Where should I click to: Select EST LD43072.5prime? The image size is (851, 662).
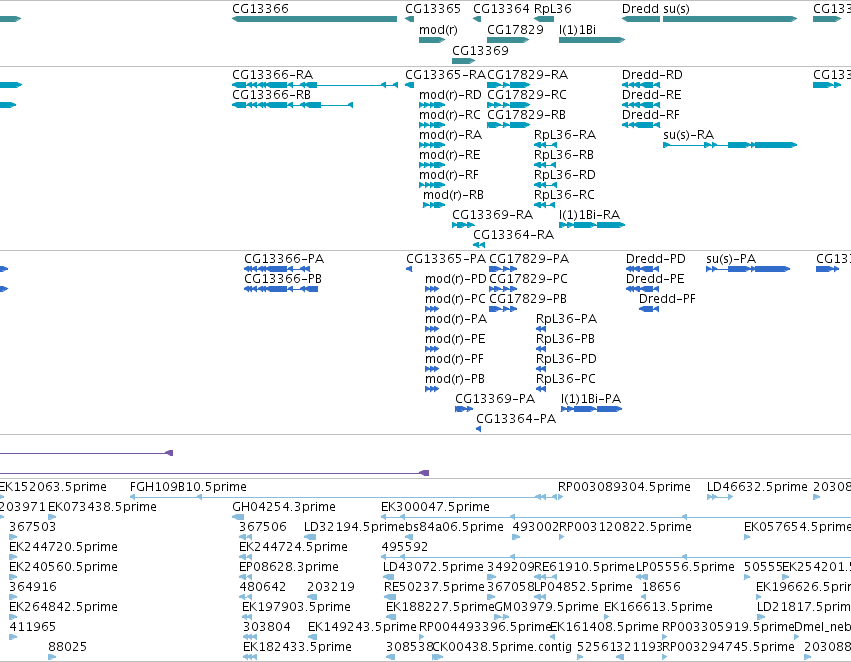(x=433, y=567)
